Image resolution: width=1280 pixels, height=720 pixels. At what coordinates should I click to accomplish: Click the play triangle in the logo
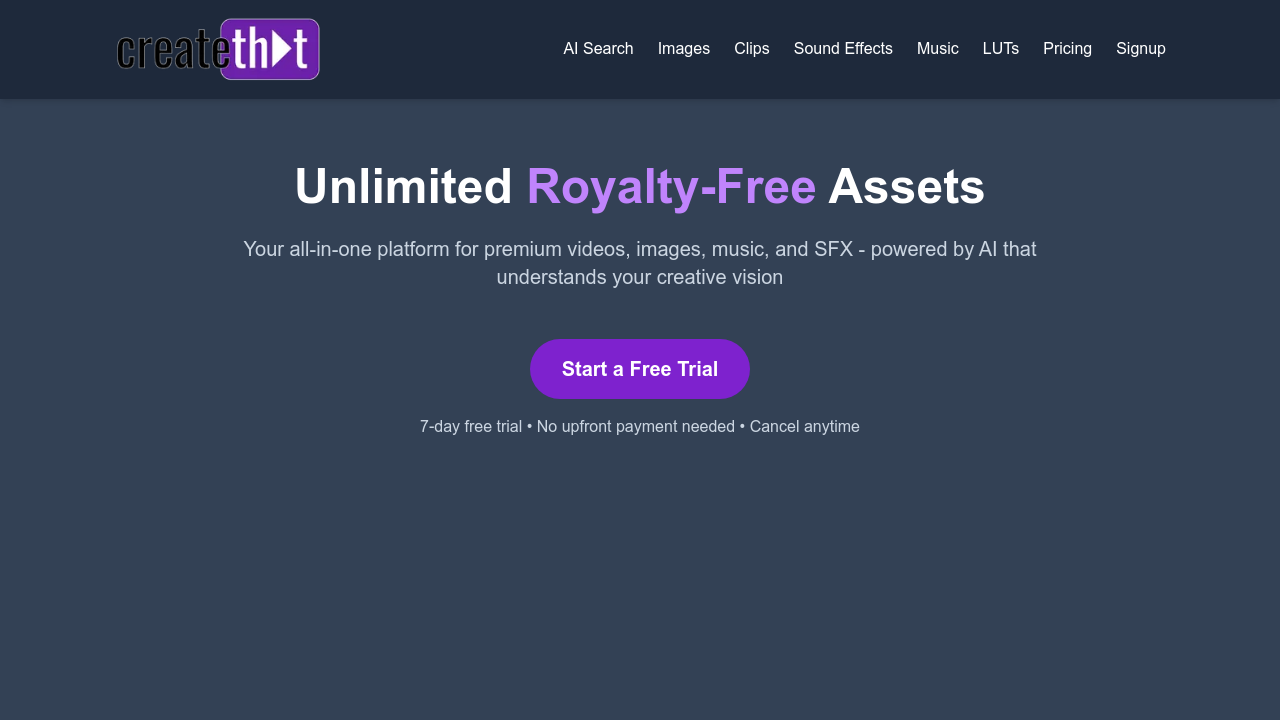[281, 48]
